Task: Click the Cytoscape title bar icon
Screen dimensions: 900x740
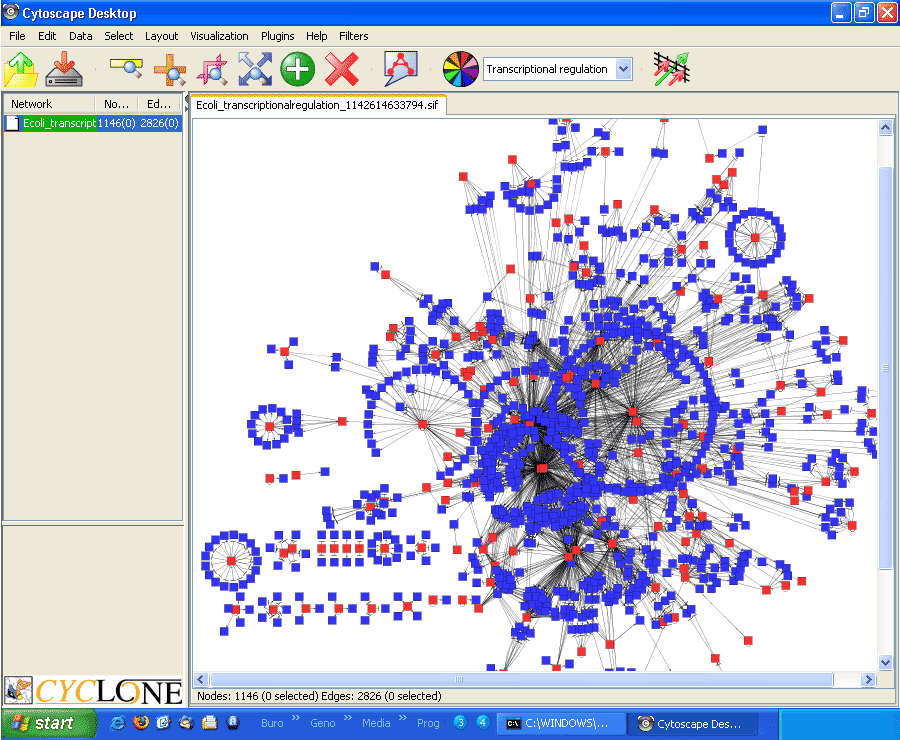Action: [10, 12]
